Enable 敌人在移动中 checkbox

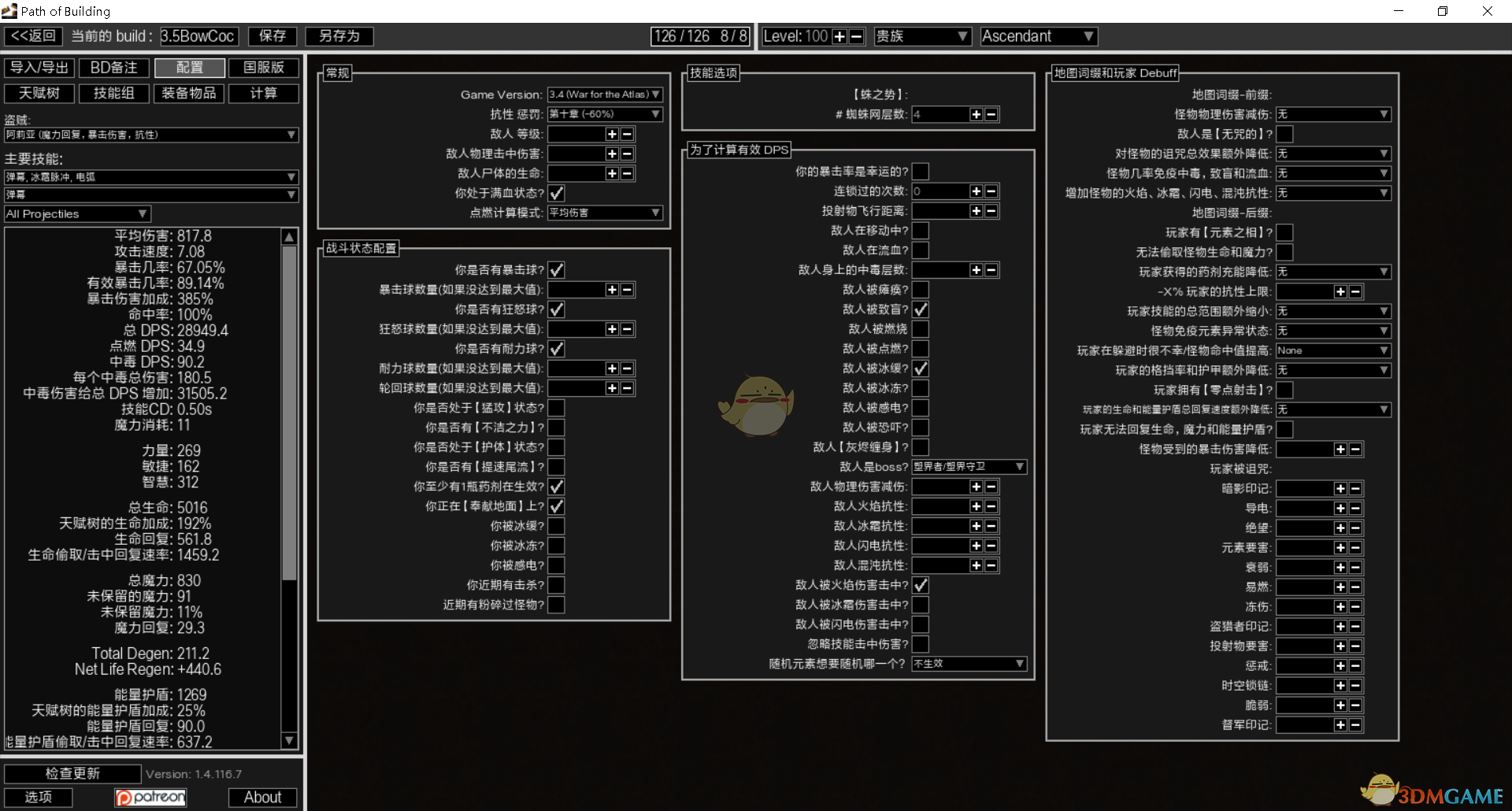pos(920,231)
